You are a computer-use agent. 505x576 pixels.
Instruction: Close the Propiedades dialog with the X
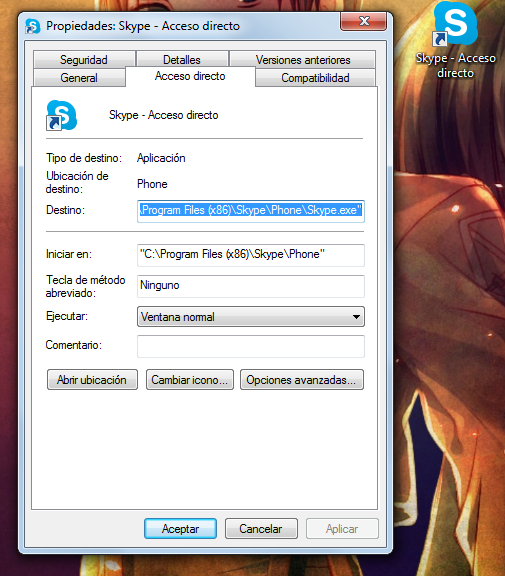[364, 21]
